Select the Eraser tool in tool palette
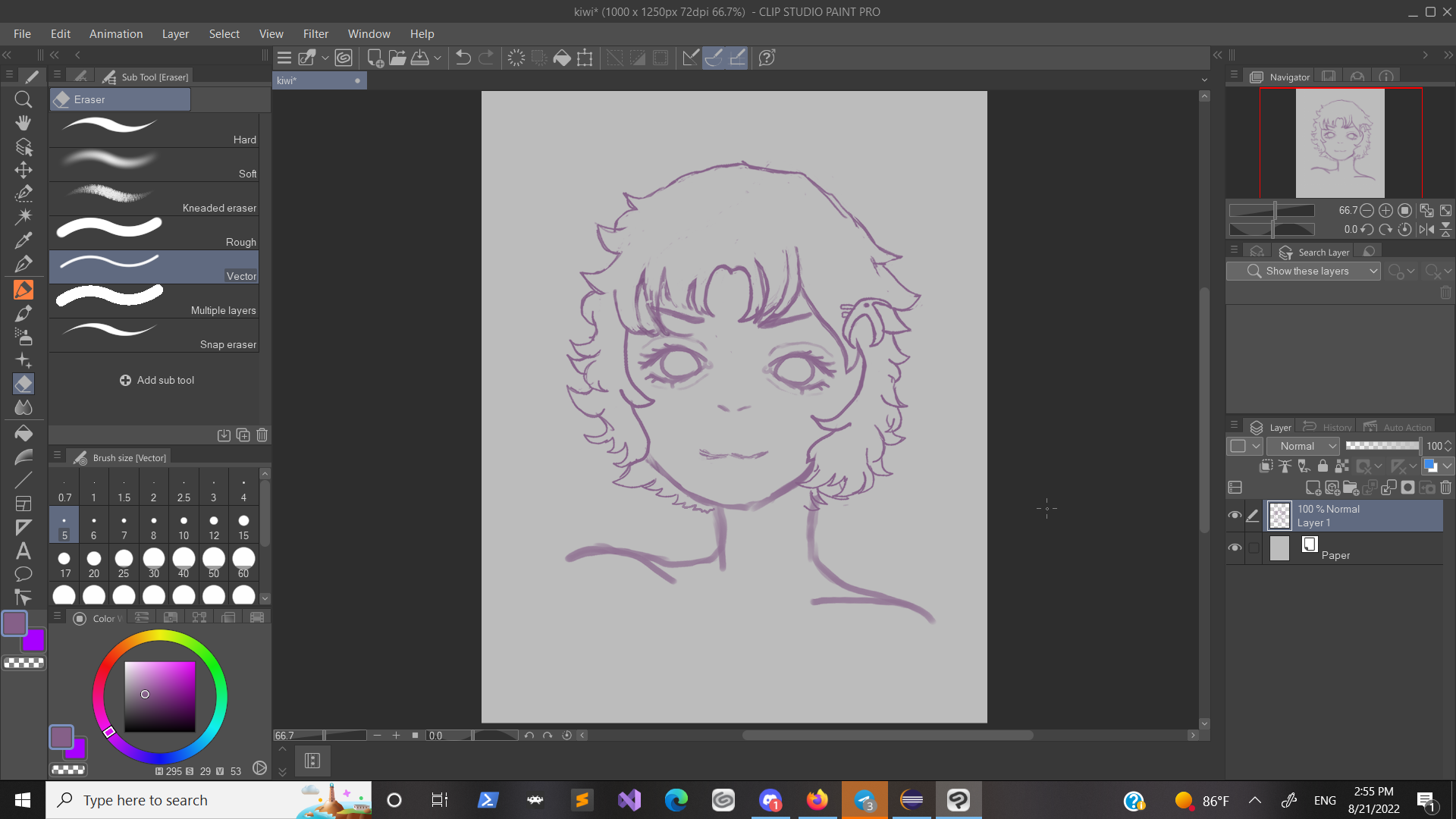This screenshot has height=819, width=1456. pyautogui.click(x=24, y=384)
